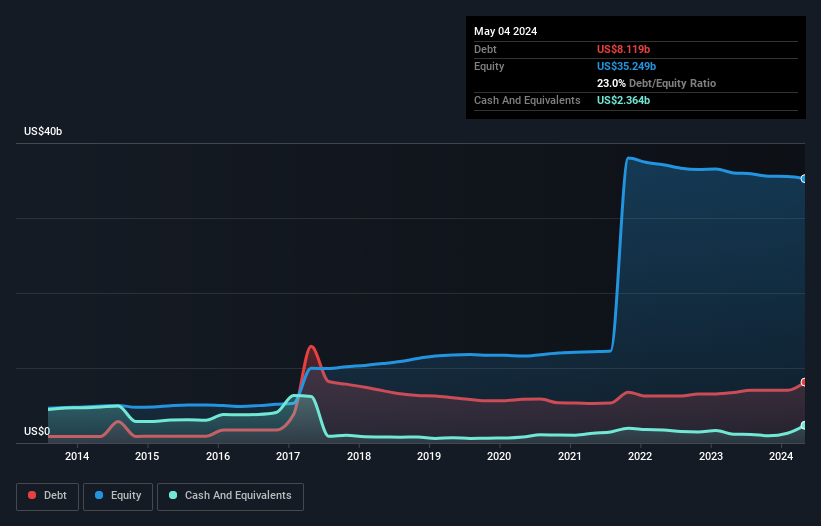The image size is (821, 526).
Task: Click the Equity row label in tooltip
Action: pyautogui.click(x=489, y=66)
